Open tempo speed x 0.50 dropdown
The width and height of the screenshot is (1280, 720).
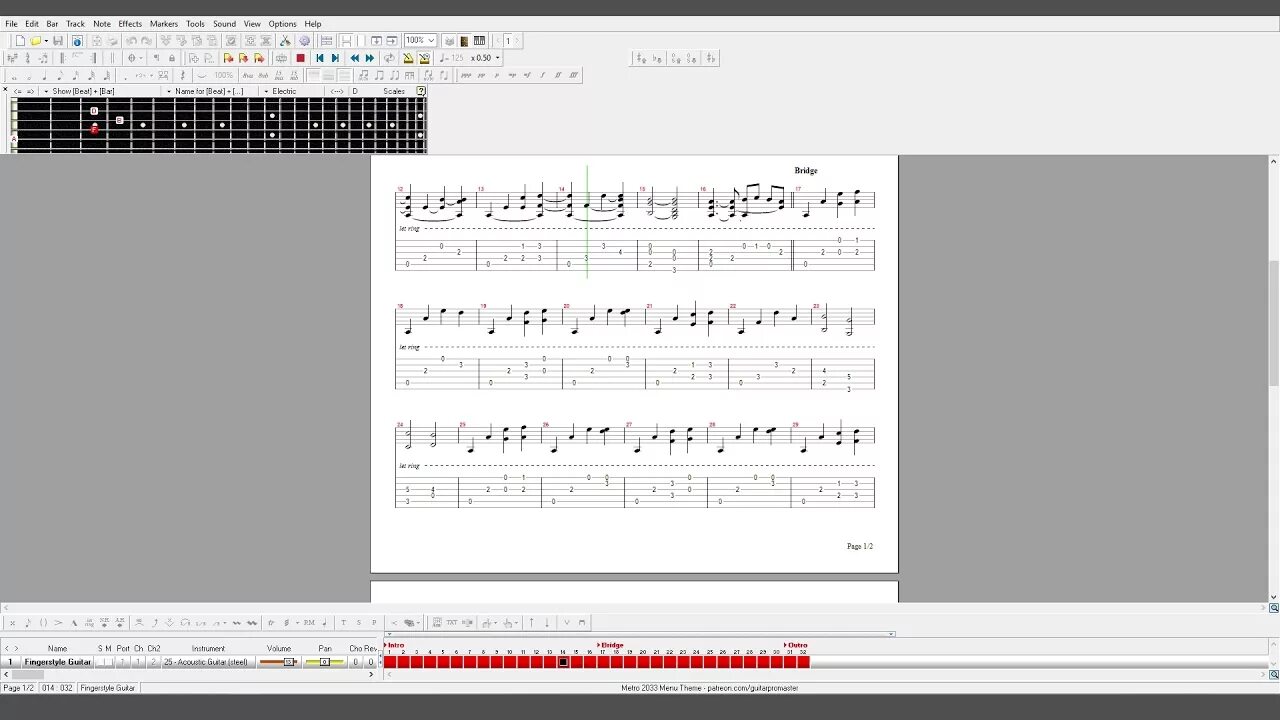point(485,58)
